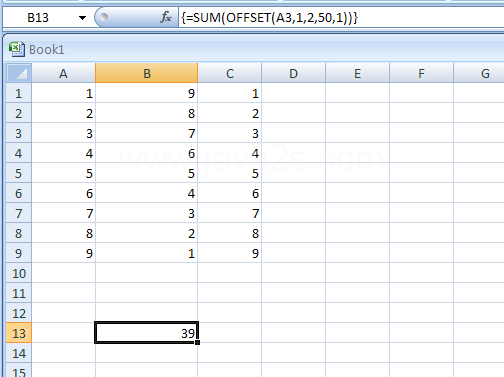Screen dimensions: 504x377
Task: Click cell B7 containing 3
Action: point(147,213)
